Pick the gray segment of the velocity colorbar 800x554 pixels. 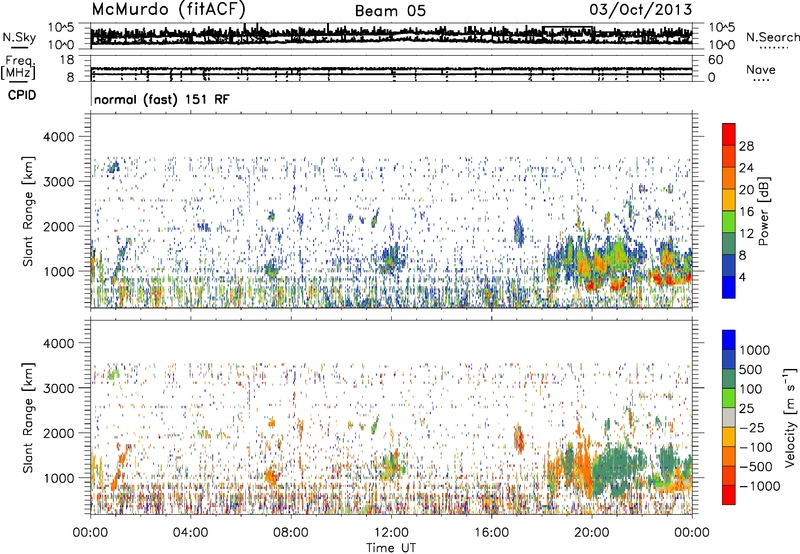click(729, 417)
